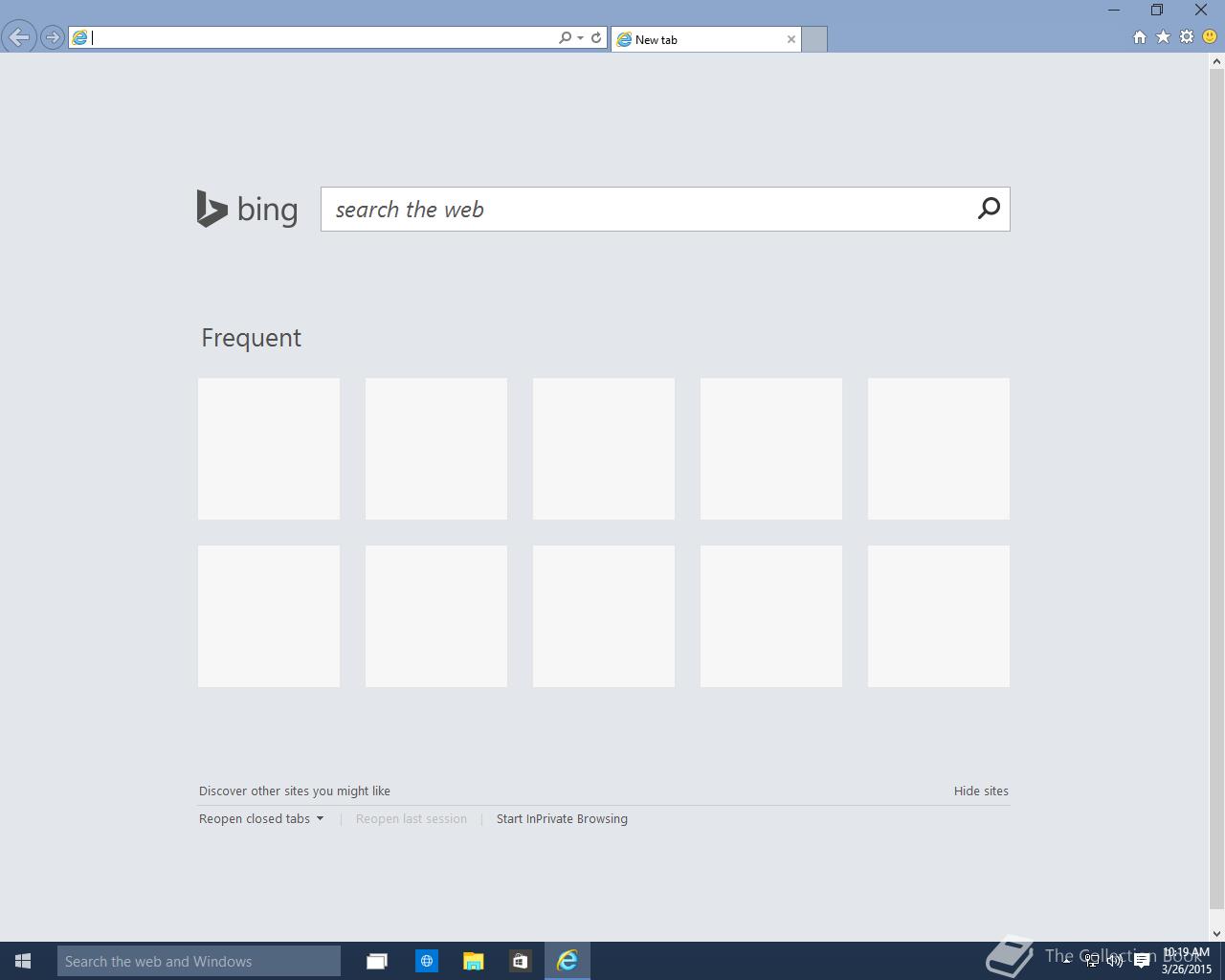Open Task View on the taskbar
Viewport: 1225px width, 980px height.
[x=377, y=961]
